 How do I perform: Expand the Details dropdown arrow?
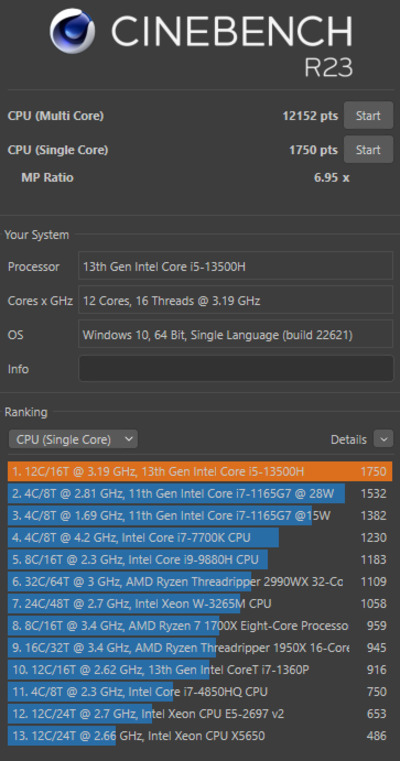coord(383,439)
